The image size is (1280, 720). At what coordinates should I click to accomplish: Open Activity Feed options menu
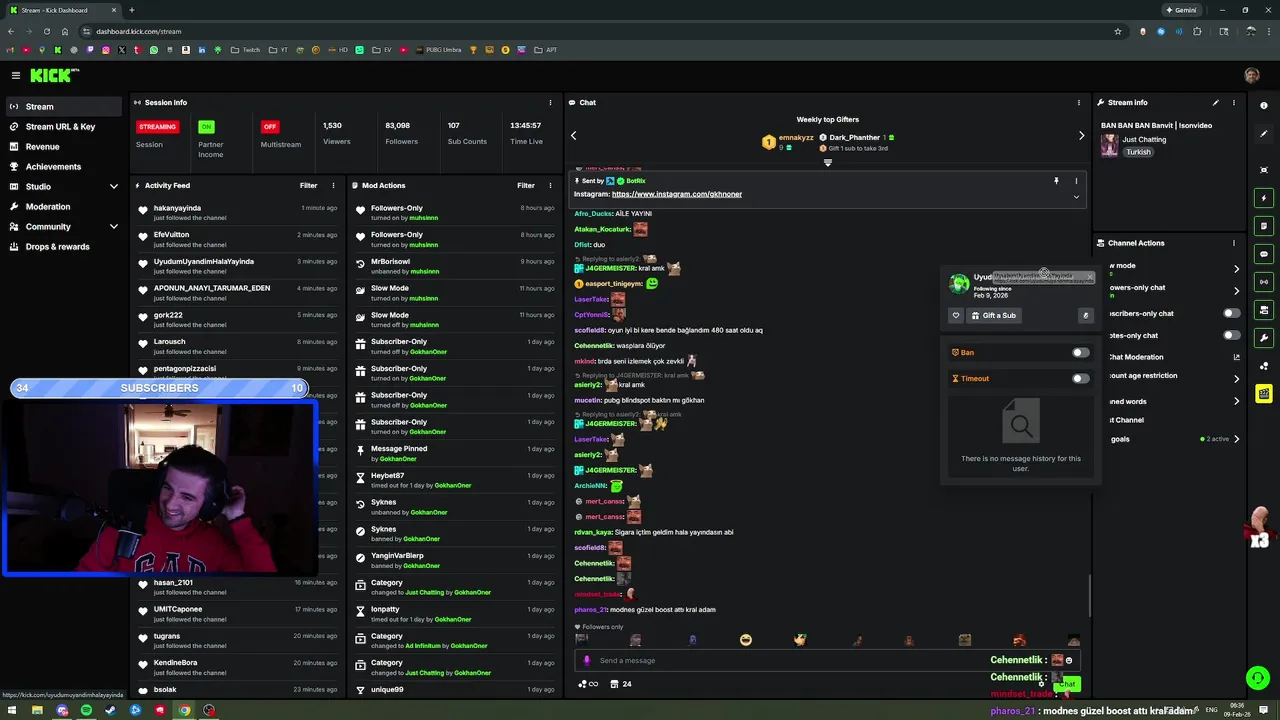pyautogui.click(x=334, y=185)
